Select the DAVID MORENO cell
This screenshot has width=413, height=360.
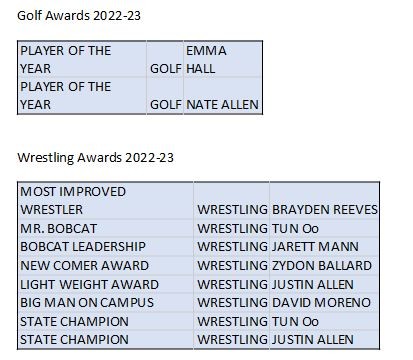pyautogui.click(x=324, y=303)
